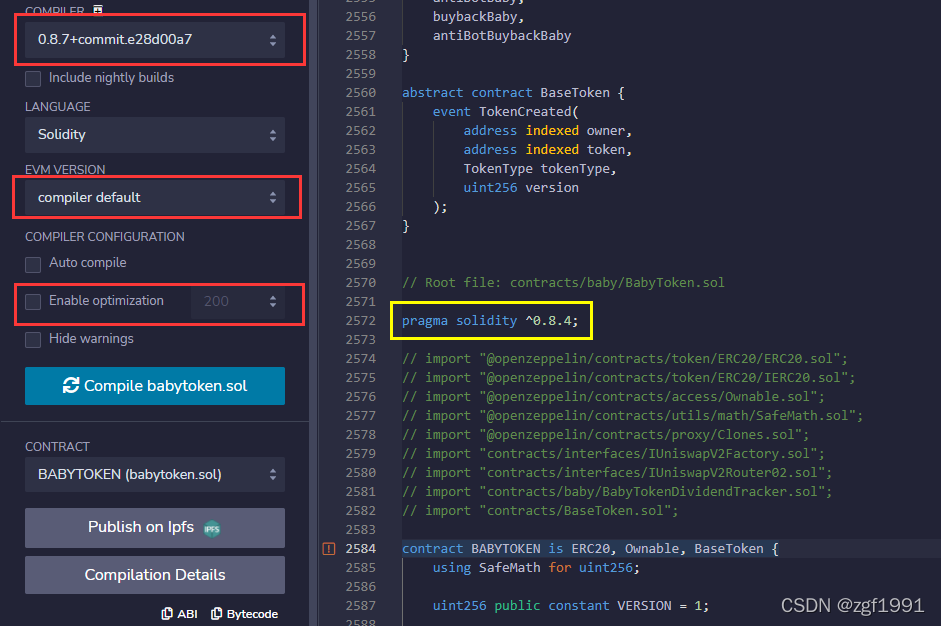Click the import IUniswapV2Factory.sol comment line

click(613, 454)
